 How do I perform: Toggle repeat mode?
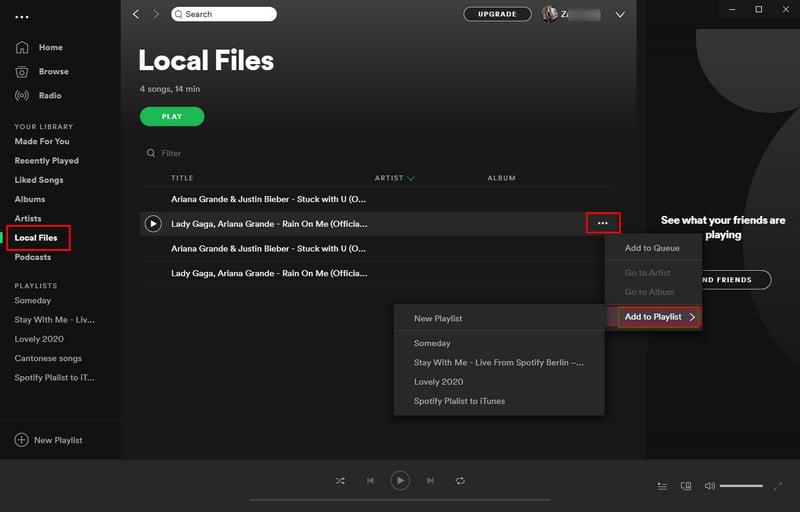coord(460,481)
